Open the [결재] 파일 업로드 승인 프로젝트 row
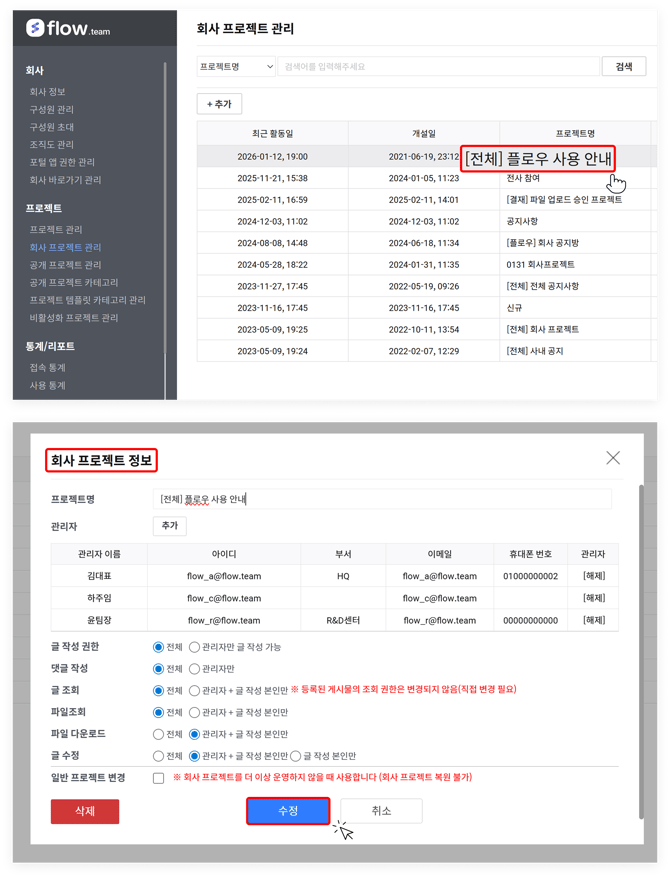The height and width of the screenshot is (878, 670). (564, 200)
